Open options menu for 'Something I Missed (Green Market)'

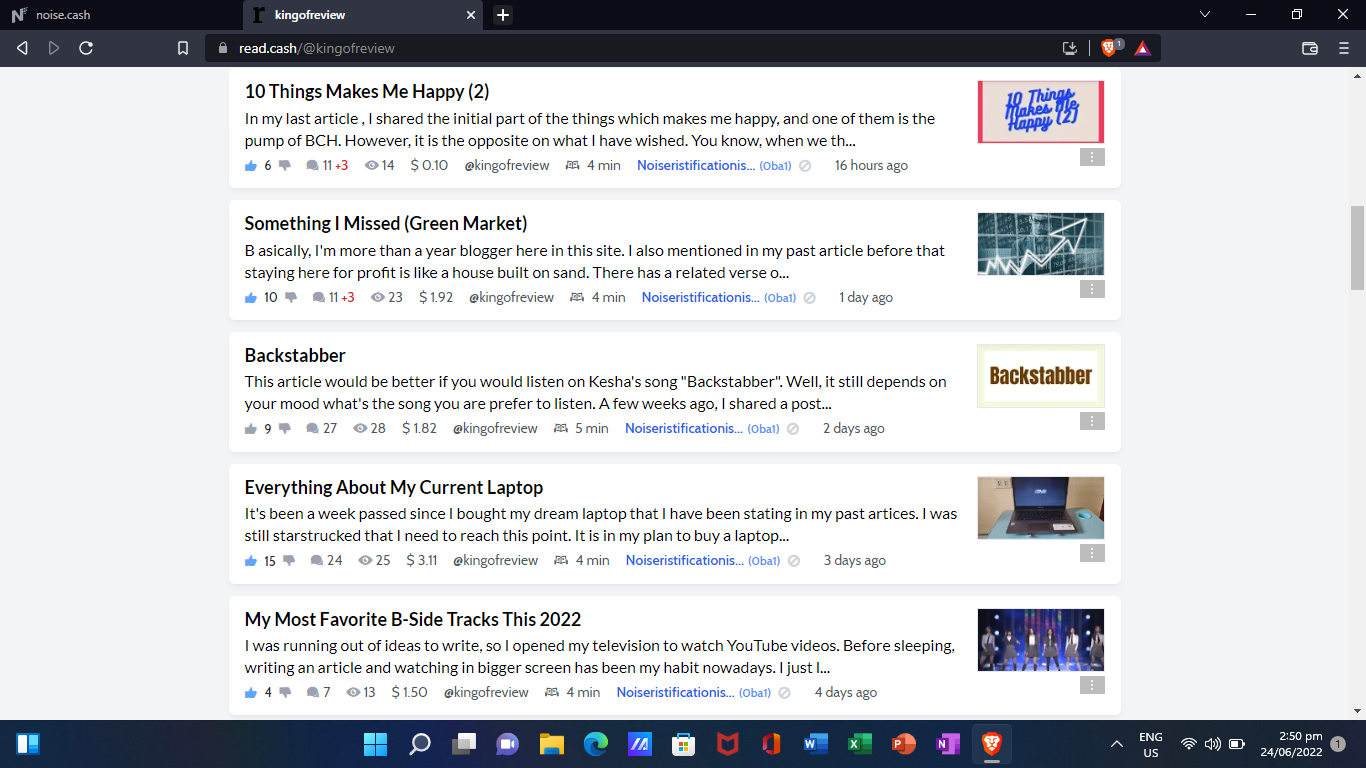[1092, 289]
